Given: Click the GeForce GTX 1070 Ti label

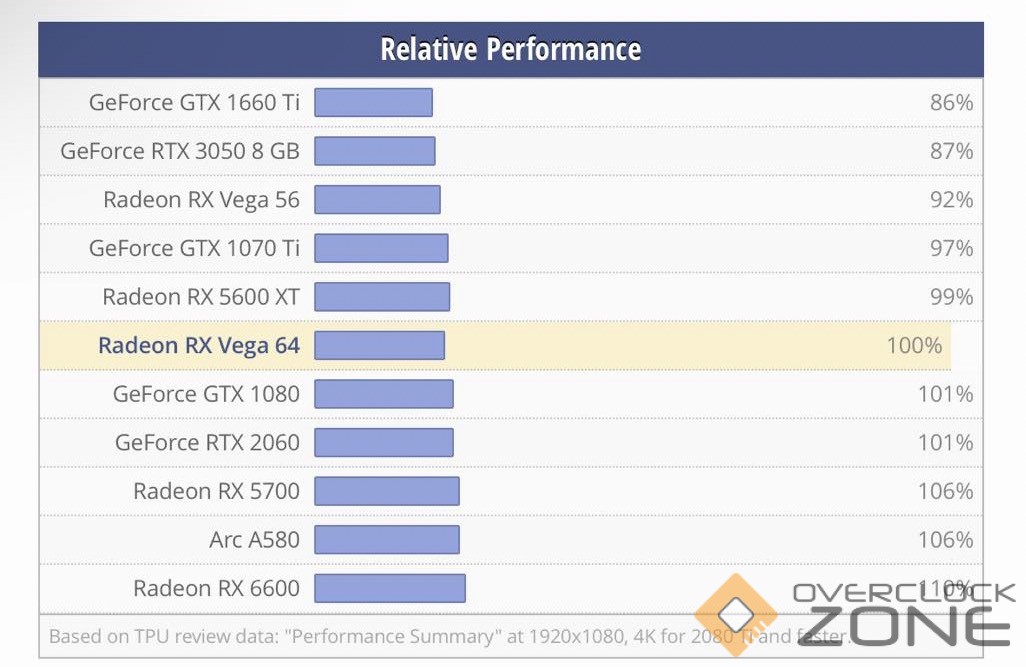Looking at the screenshot, I should coord(194,248).
